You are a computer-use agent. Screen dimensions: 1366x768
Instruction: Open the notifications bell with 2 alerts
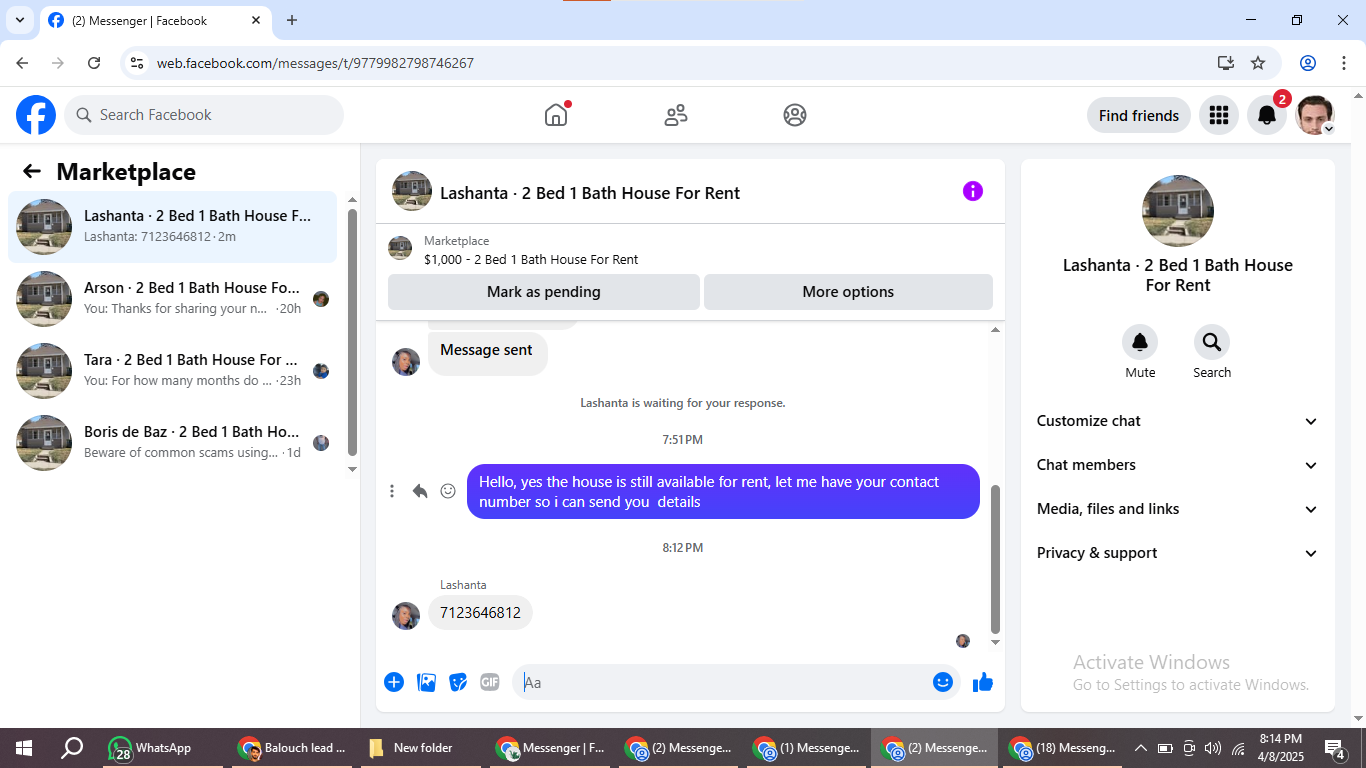pos(1267,115)
